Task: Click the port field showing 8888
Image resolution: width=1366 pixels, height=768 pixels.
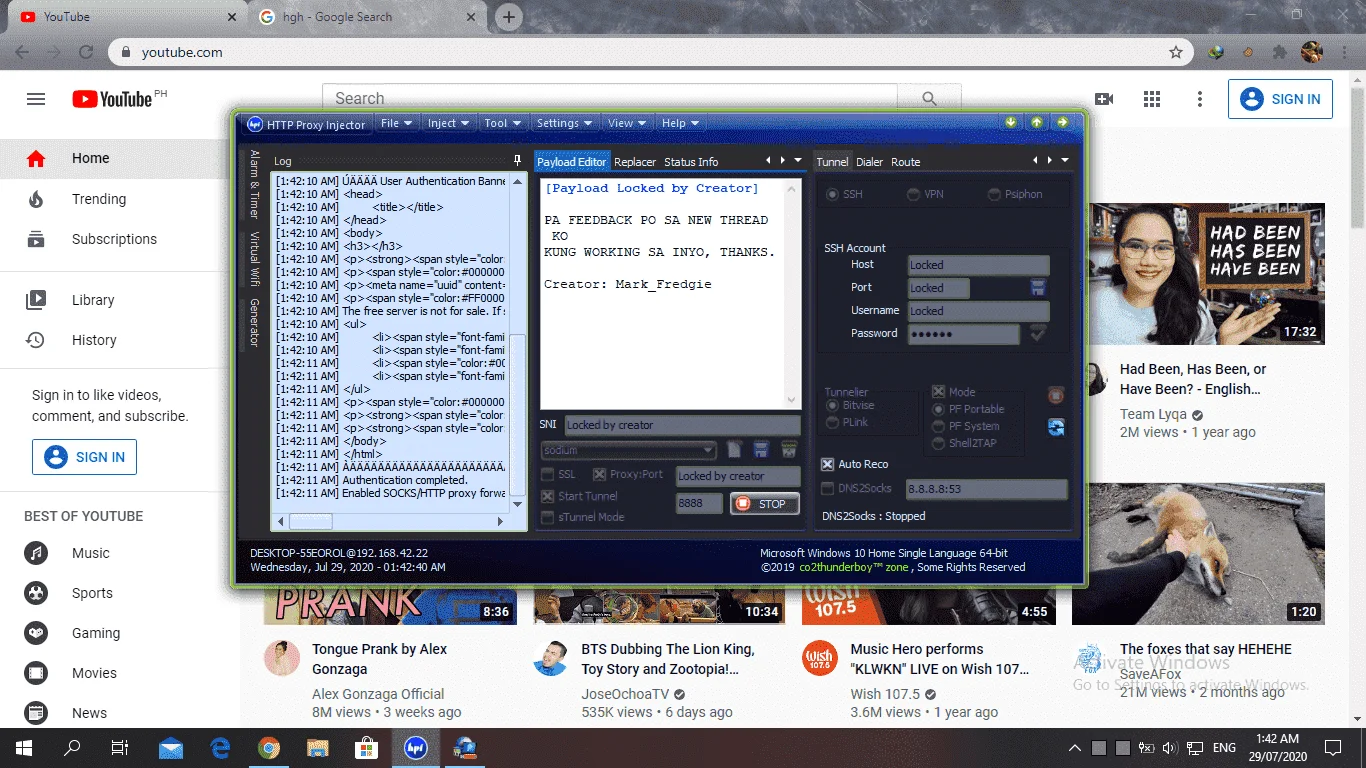Action: (x=699, y=504)
